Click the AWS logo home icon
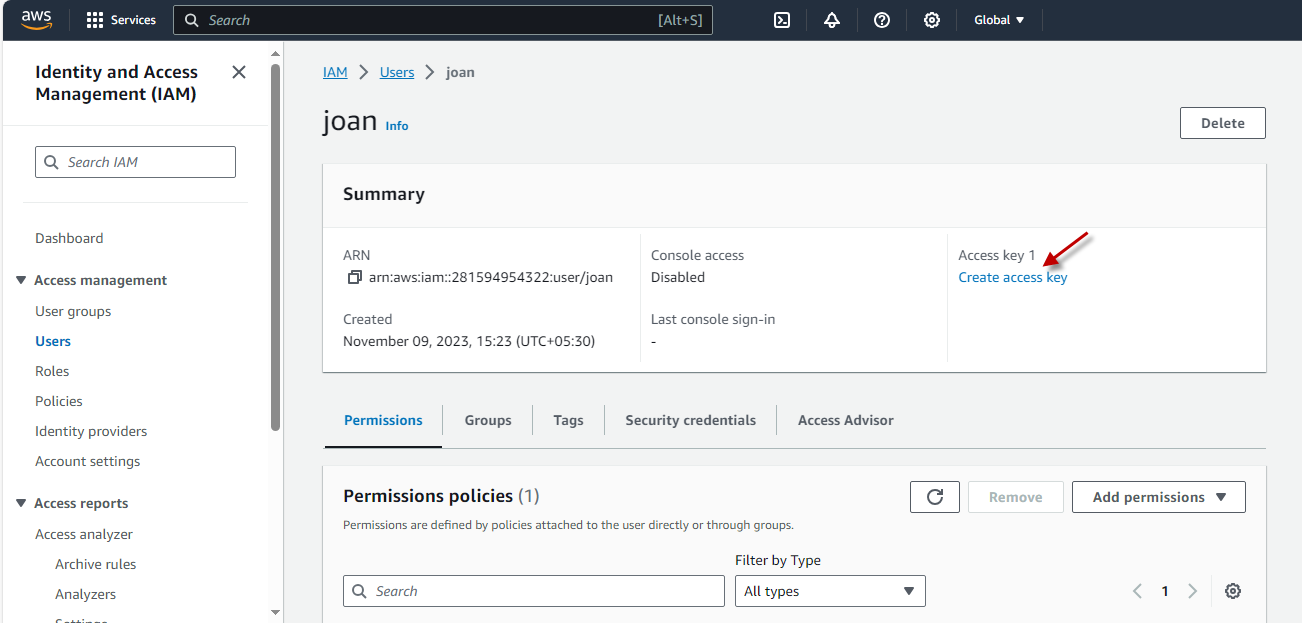1302x623 pixels. click(37, 20)
